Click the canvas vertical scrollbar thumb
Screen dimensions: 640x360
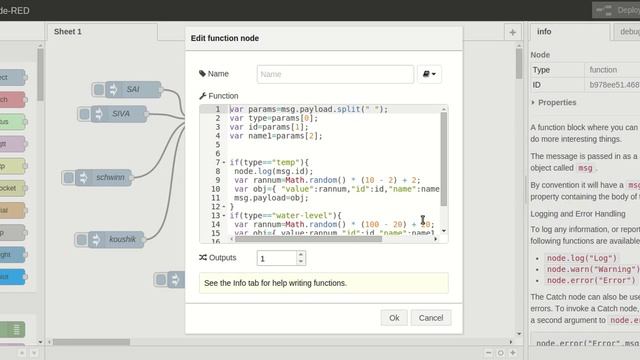pyautogui.click(x=519, y=64)
